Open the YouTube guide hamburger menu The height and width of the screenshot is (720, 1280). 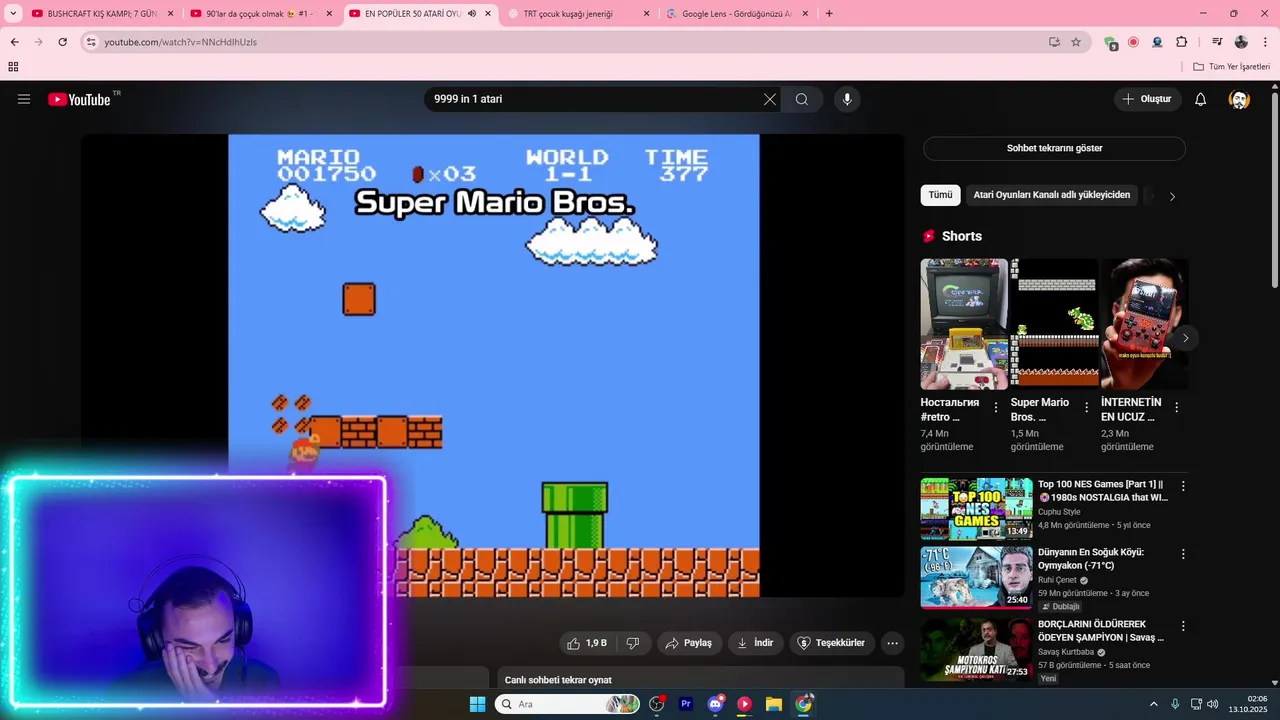pos(24,99)
